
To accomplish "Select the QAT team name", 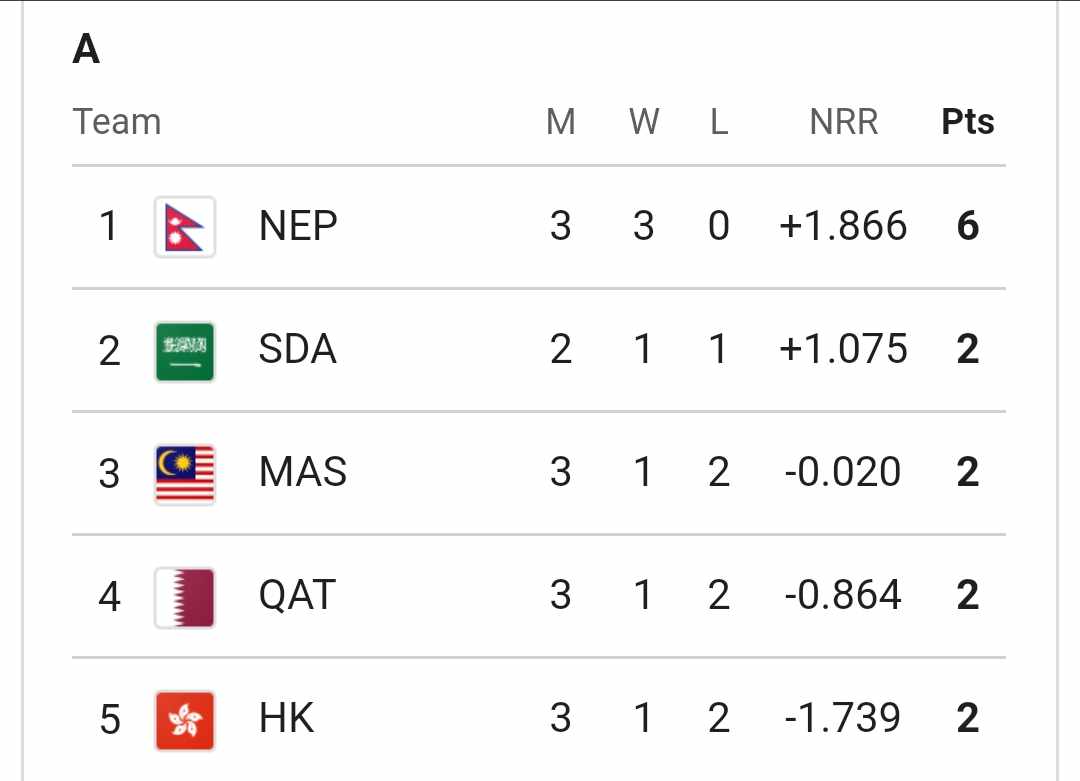I will 297,595.
